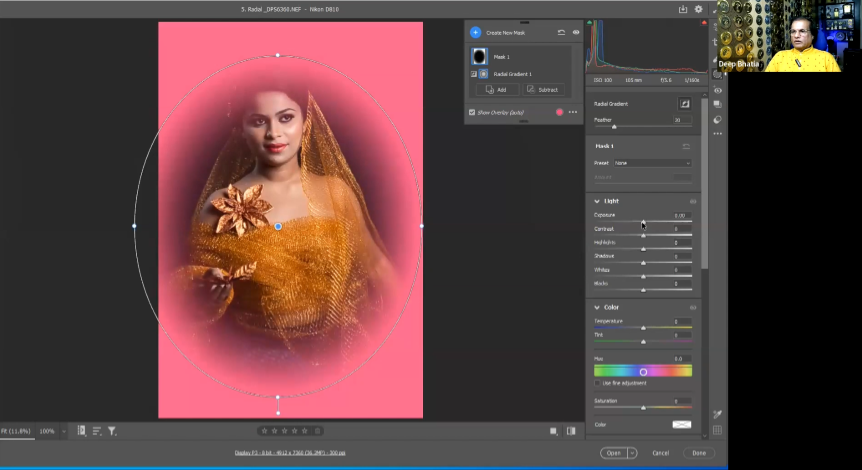Toggle mask visibility eye icon
The width and height of the screenshot is (862, 470).
point(575,32)
